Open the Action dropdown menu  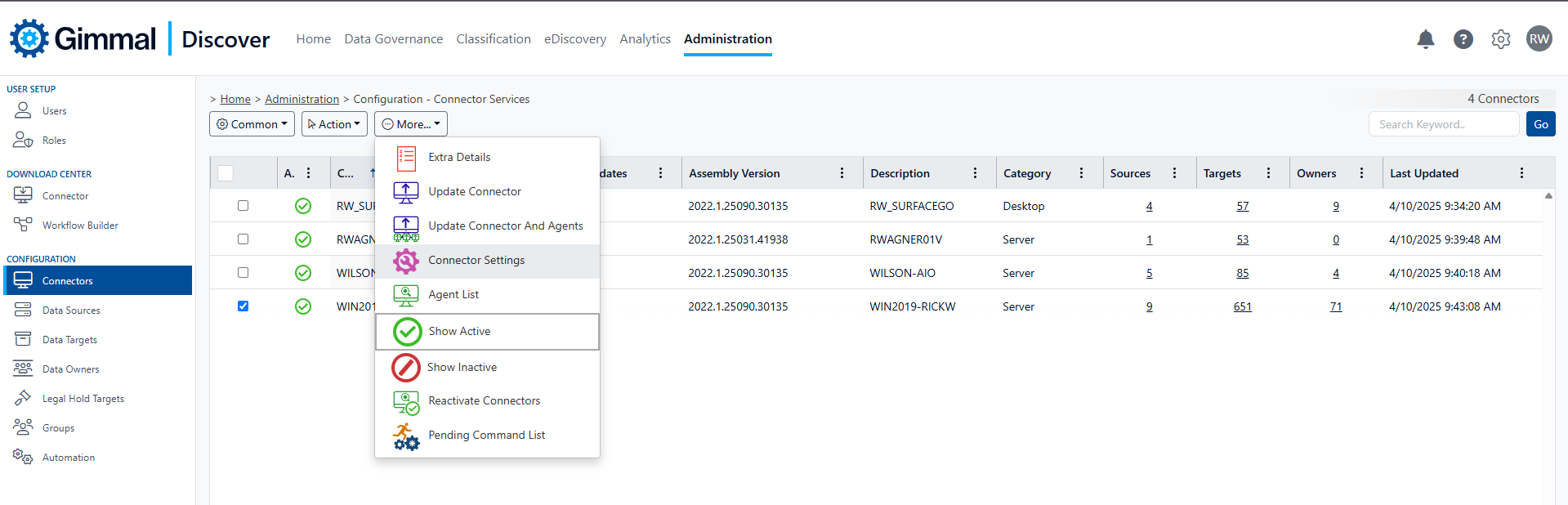click(x=334, y=124)
